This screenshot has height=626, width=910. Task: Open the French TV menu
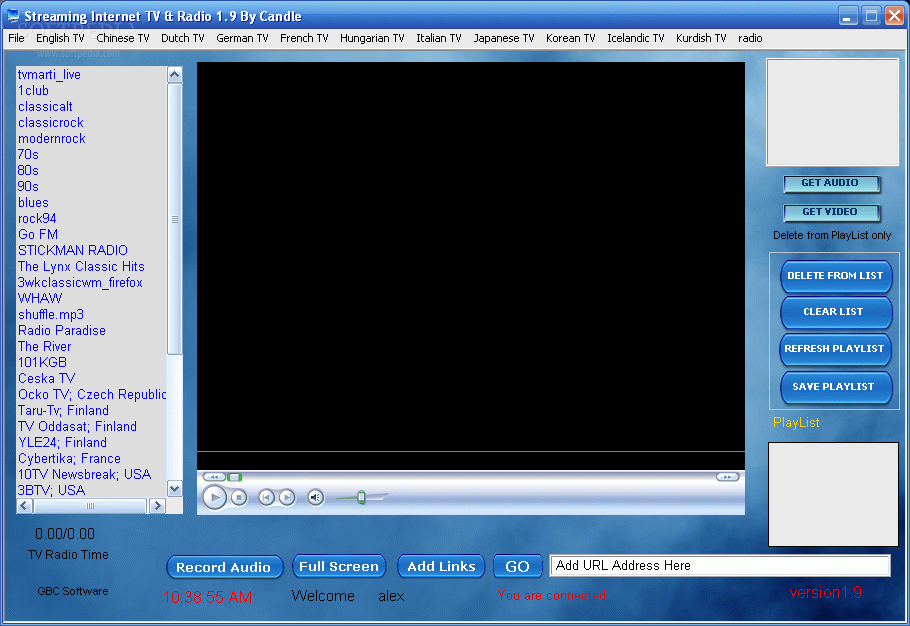tap(304, 38)
